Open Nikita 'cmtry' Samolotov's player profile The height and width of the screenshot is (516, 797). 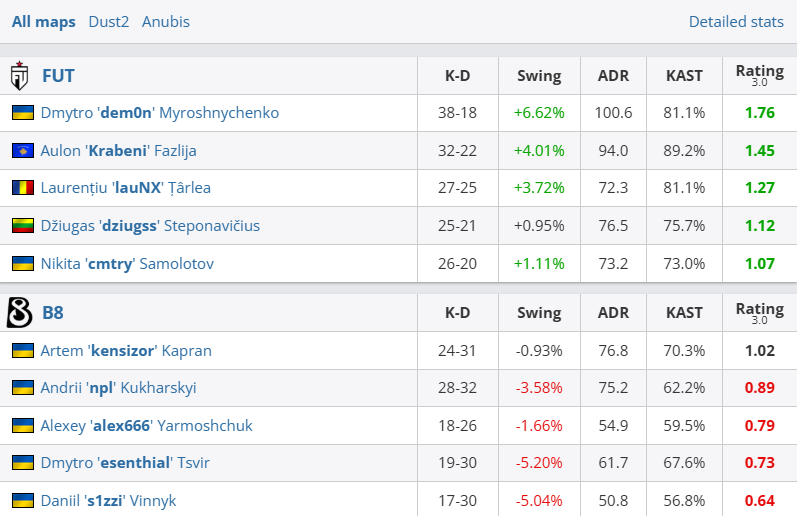pyautogui.click(x=126, y=264)
